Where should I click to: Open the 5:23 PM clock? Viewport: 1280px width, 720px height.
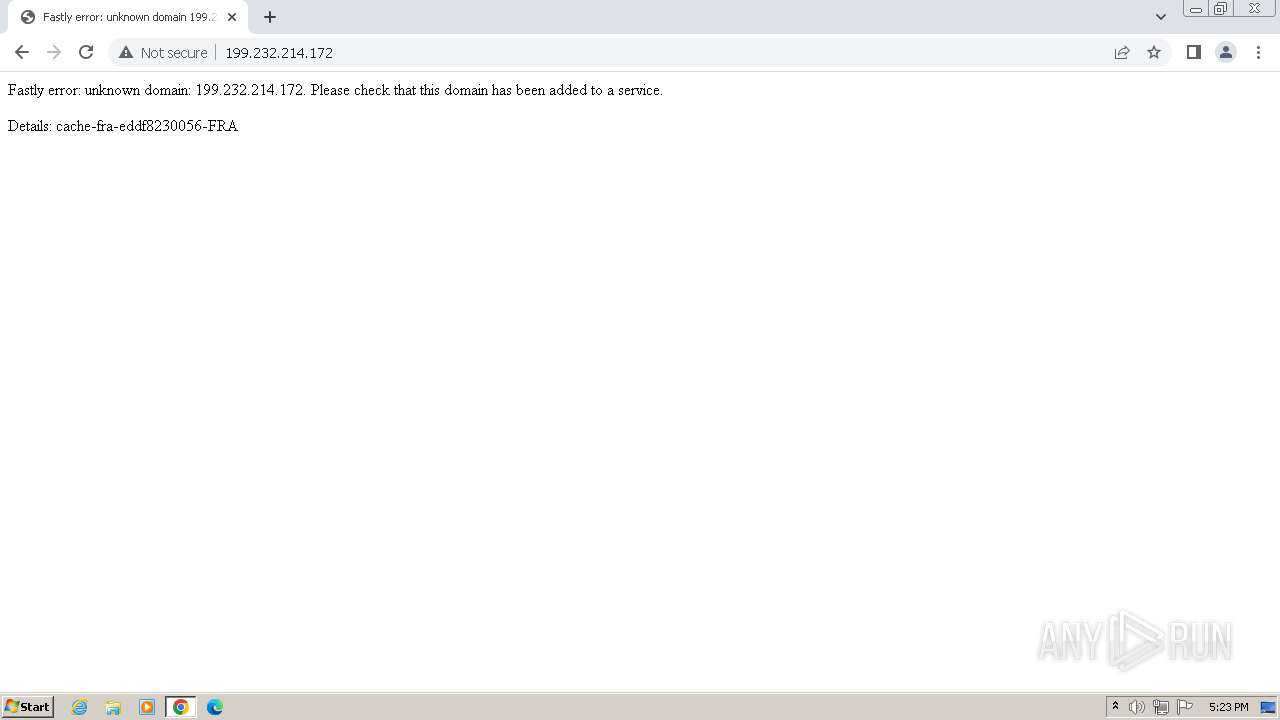pos(1228,707)
